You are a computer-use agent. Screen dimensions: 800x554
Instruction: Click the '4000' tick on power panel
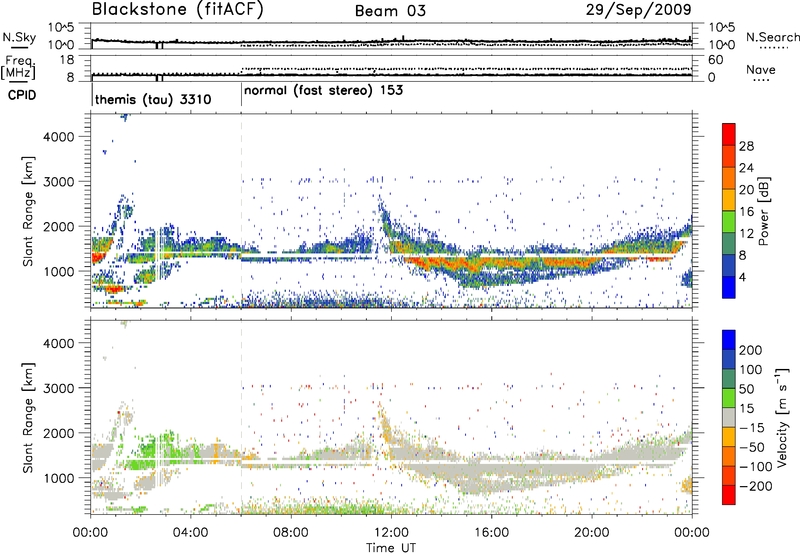pos(59,137)
